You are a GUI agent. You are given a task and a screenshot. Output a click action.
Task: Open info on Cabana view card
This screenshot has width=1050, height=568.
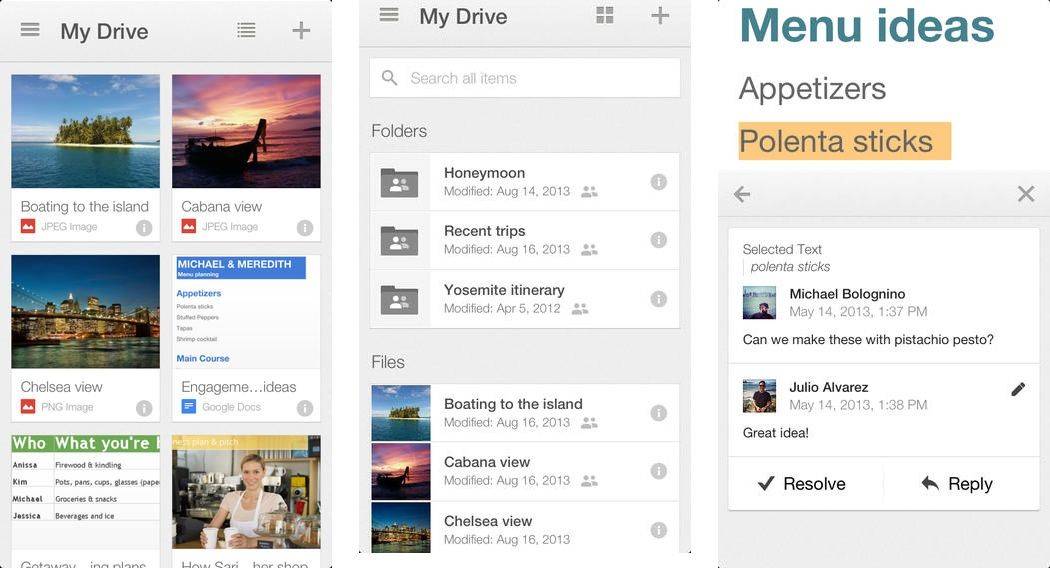[x=305, y=228]
